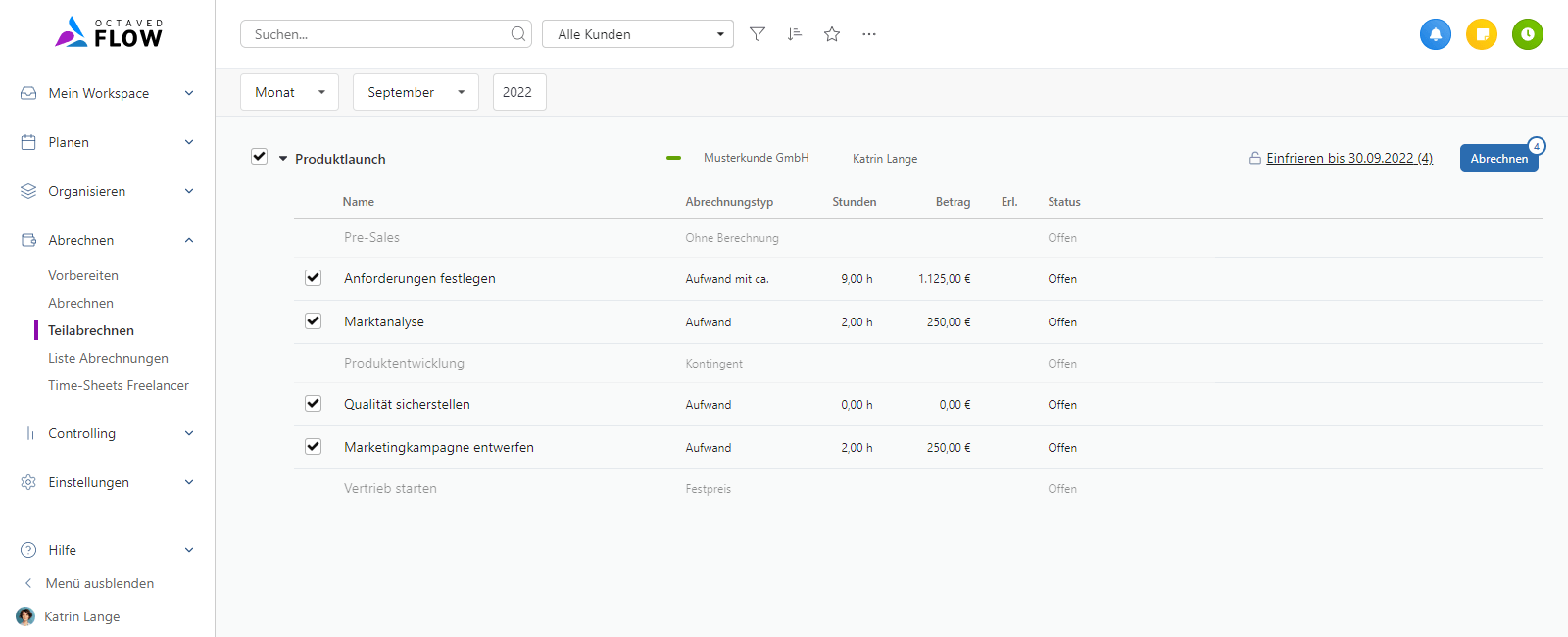Click the badge showing 4 on Abrechnen

point(1537,146)
